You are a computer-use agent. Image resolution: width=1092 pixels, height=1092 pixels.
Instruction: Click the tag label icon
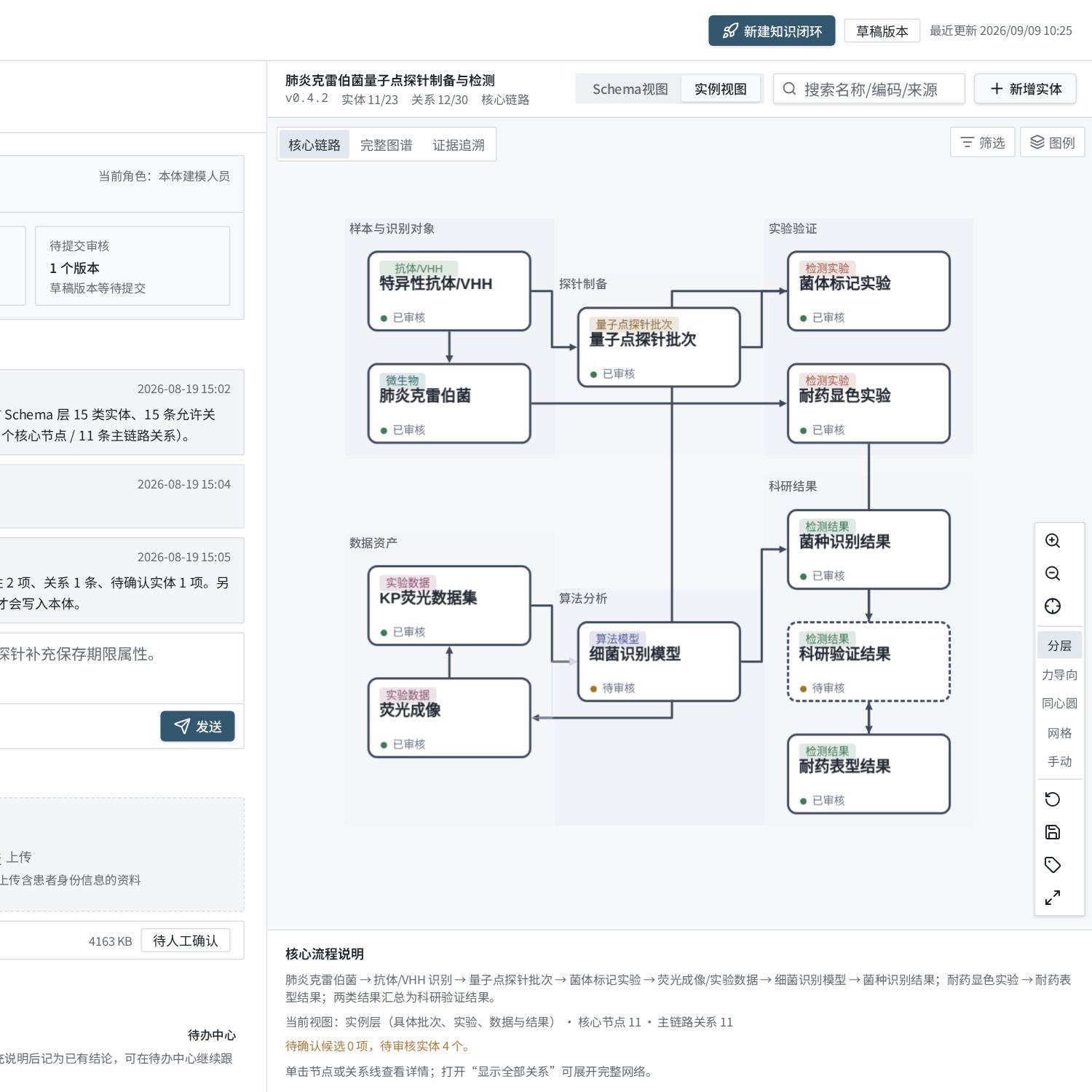[1053, 865]
